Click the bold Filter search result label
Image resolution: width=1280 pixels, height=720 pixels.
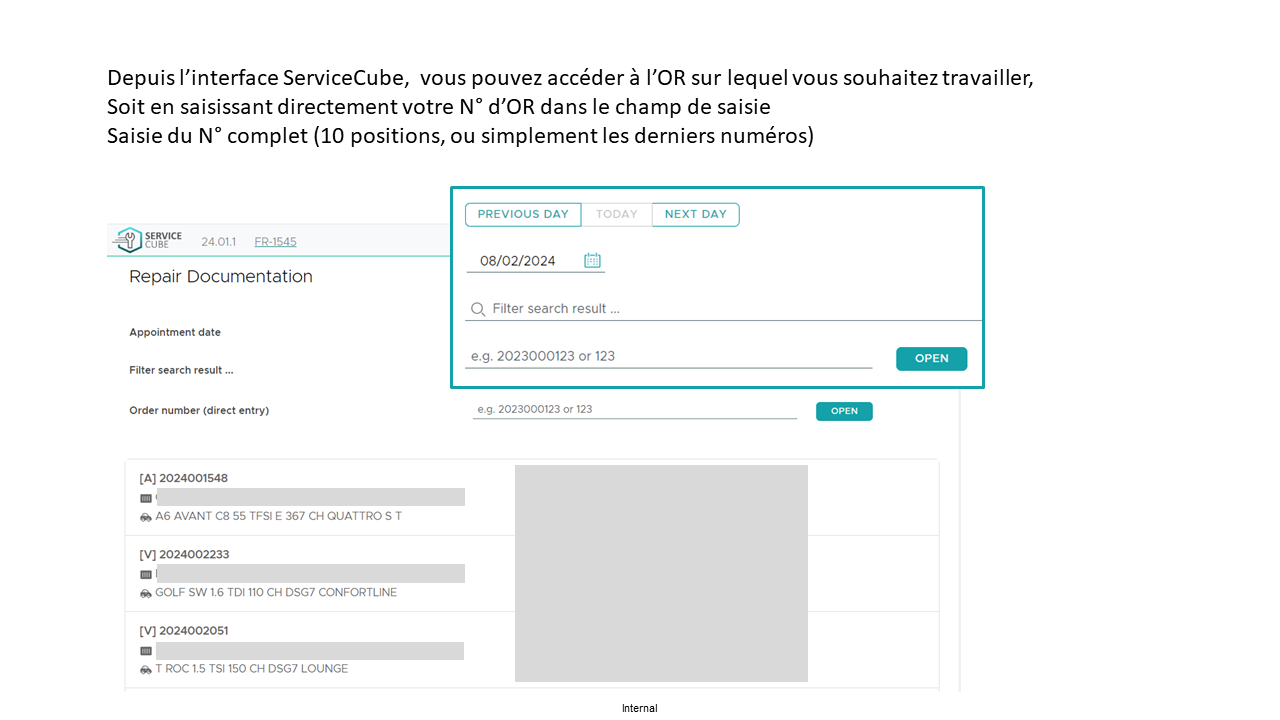[x=181, y=370]
